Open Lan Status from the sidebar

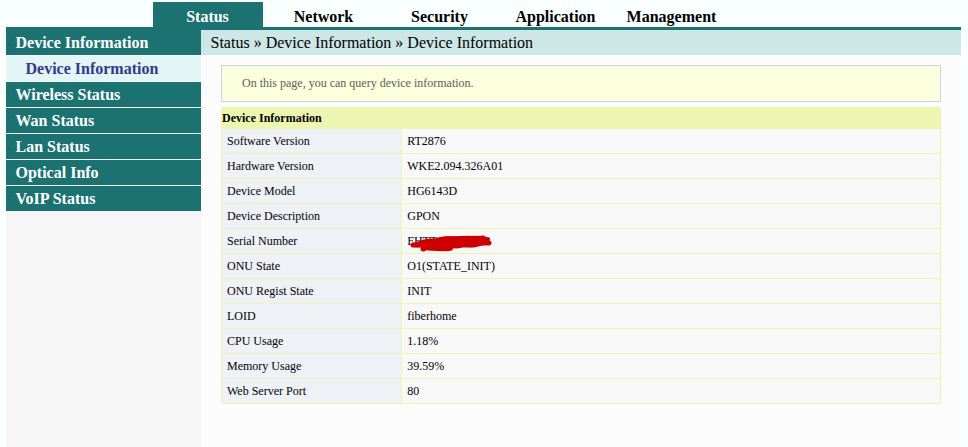click(53, 147)
